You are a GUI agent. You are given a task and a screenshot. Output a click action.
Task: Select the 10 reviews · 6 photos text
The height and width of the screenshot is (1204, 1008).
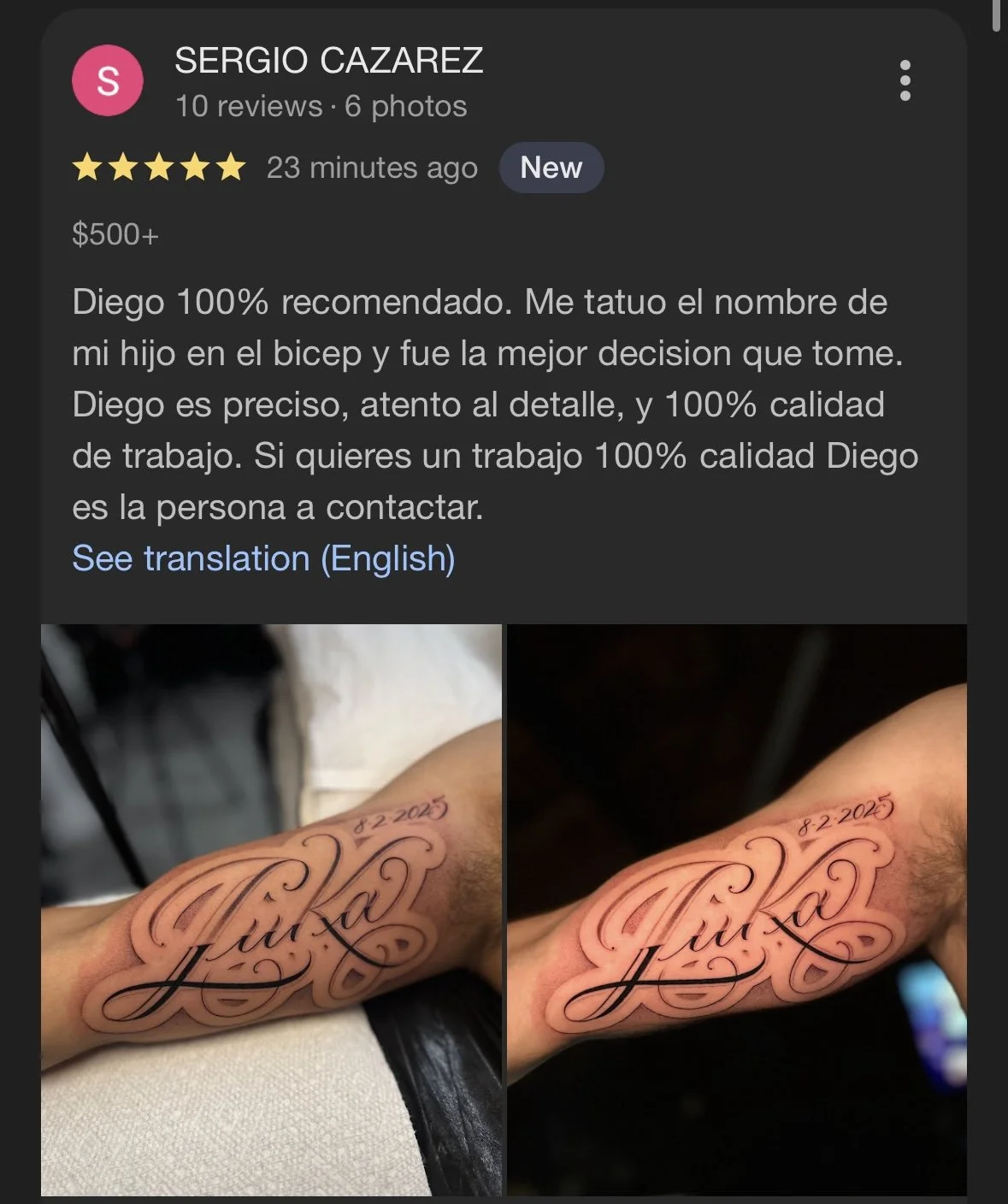[321, 106]
